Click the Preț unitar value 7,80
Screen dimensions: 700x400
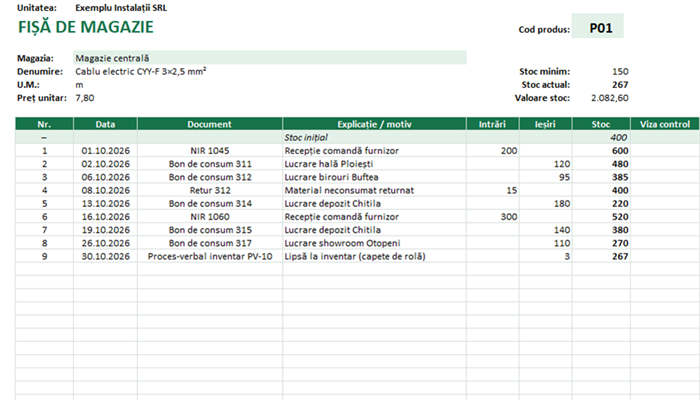coord(85,98)
